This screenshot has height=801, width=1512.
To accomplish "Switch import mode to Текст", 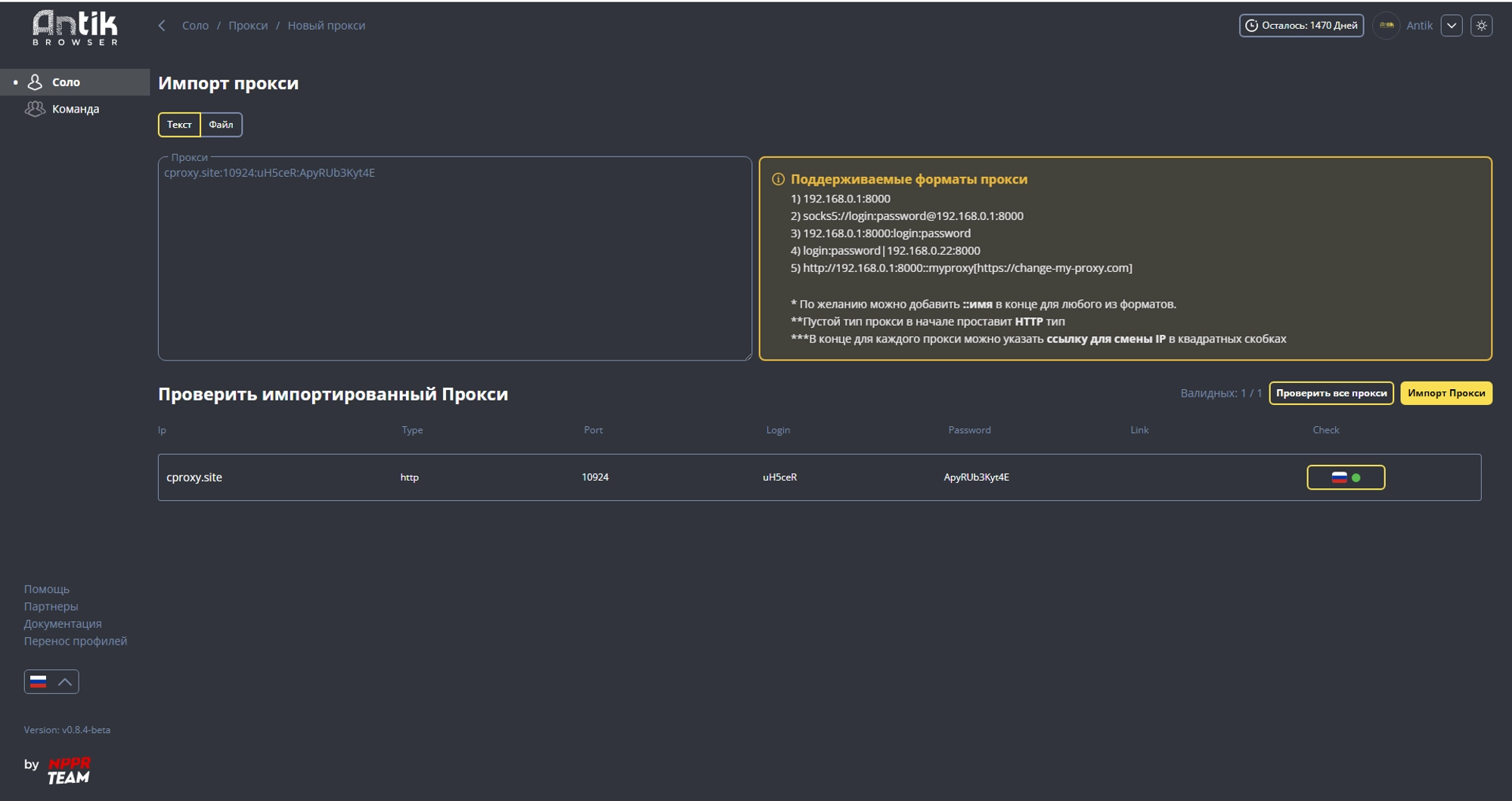I will click(x=179, y=125).
